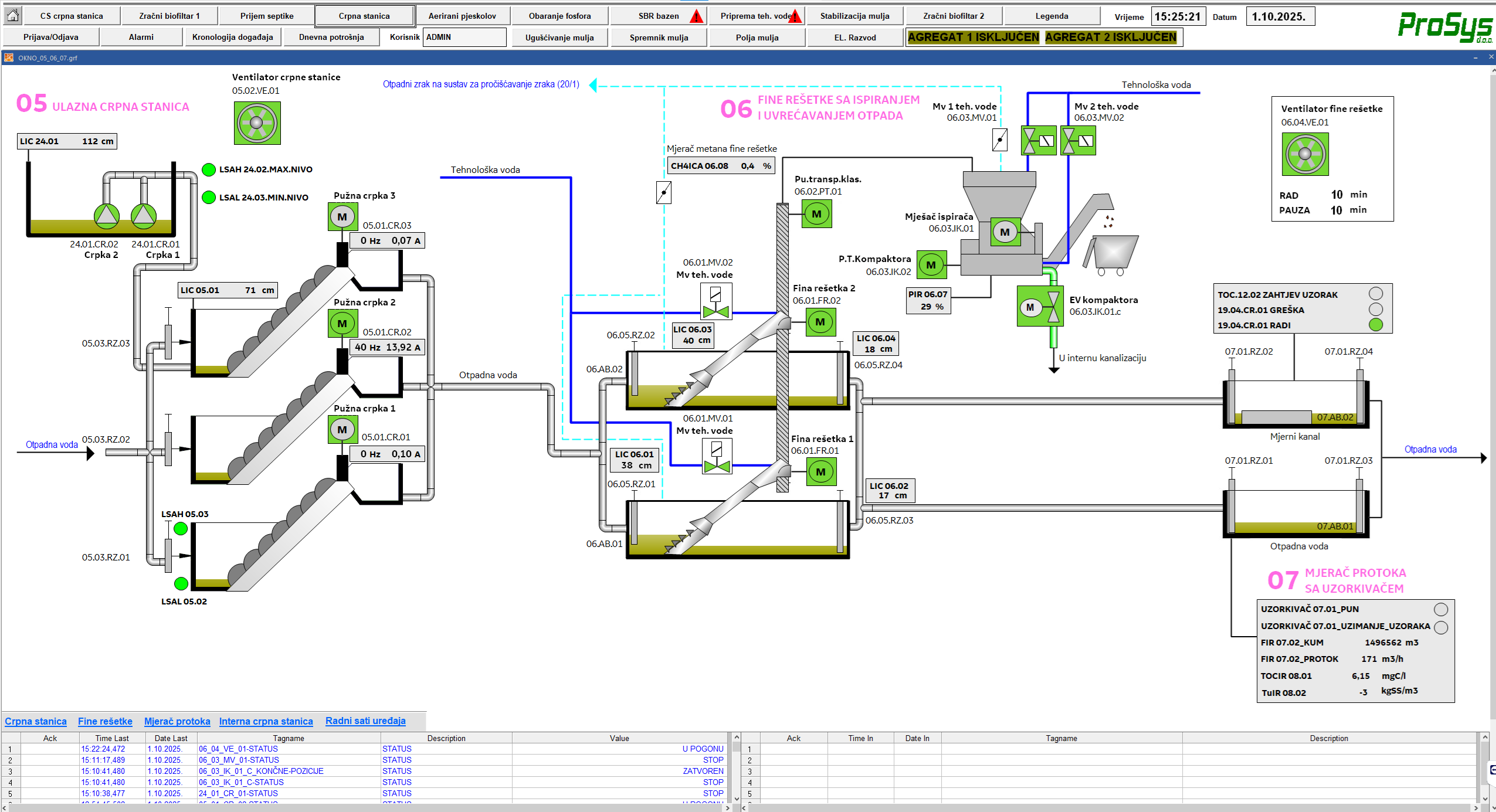Click the Ventilator crpne stanice fan icon

[x=257, y=123]
